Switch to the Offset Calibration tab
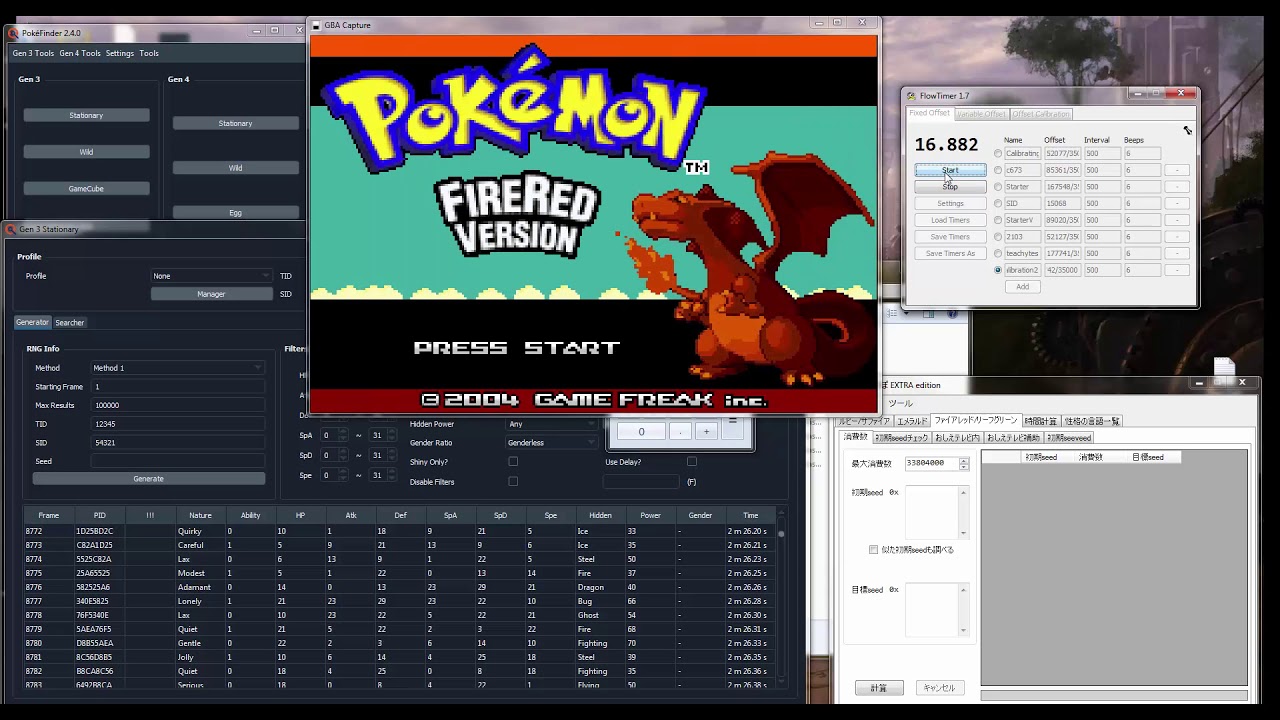Image resolution: width=1280 pixels, height=720 pixels. tap(1041, 114)
